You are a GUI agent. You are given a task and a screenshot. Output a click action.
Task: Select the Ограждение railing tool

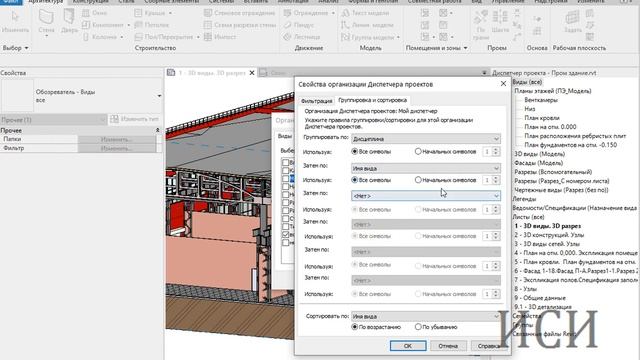tap(309, 13)
